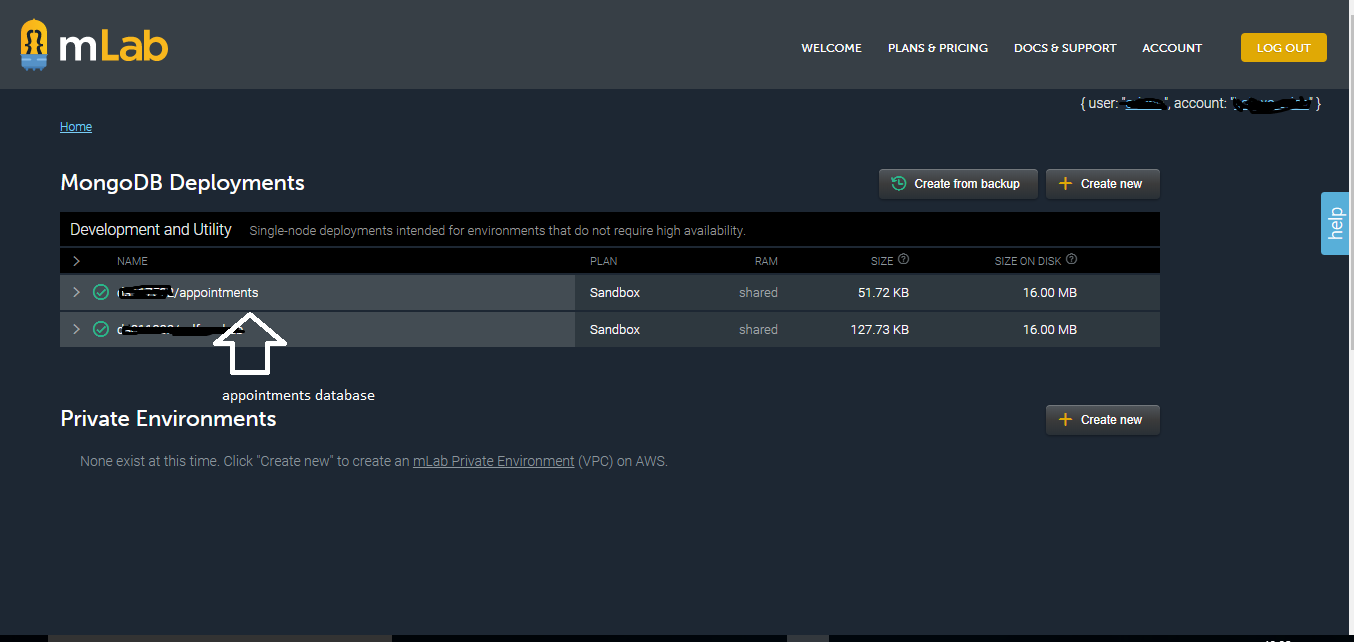Click the help icon next to SIZE ON DISK
Image resolution: width=1354 pixels, height=642 pixels.
click(x=1072, y=260)
